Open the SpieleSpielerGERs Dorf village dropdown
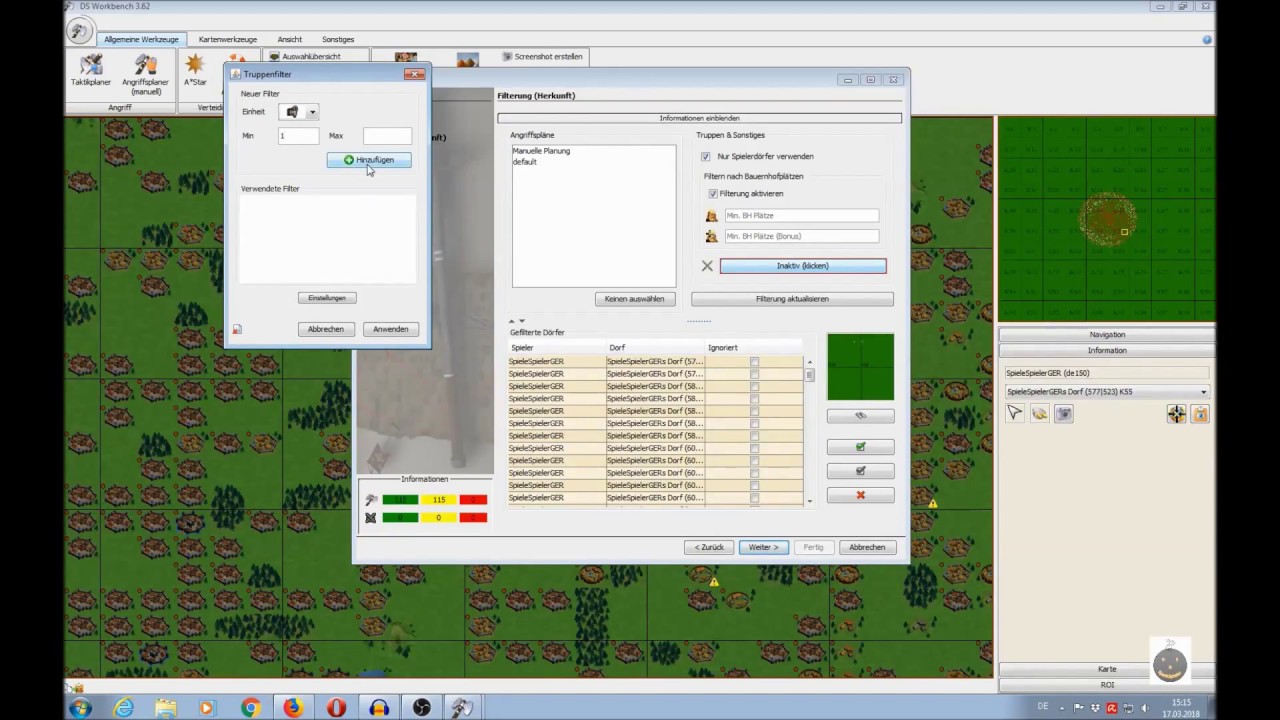This screenshot has height=720, width=1280. point(1107,392)
